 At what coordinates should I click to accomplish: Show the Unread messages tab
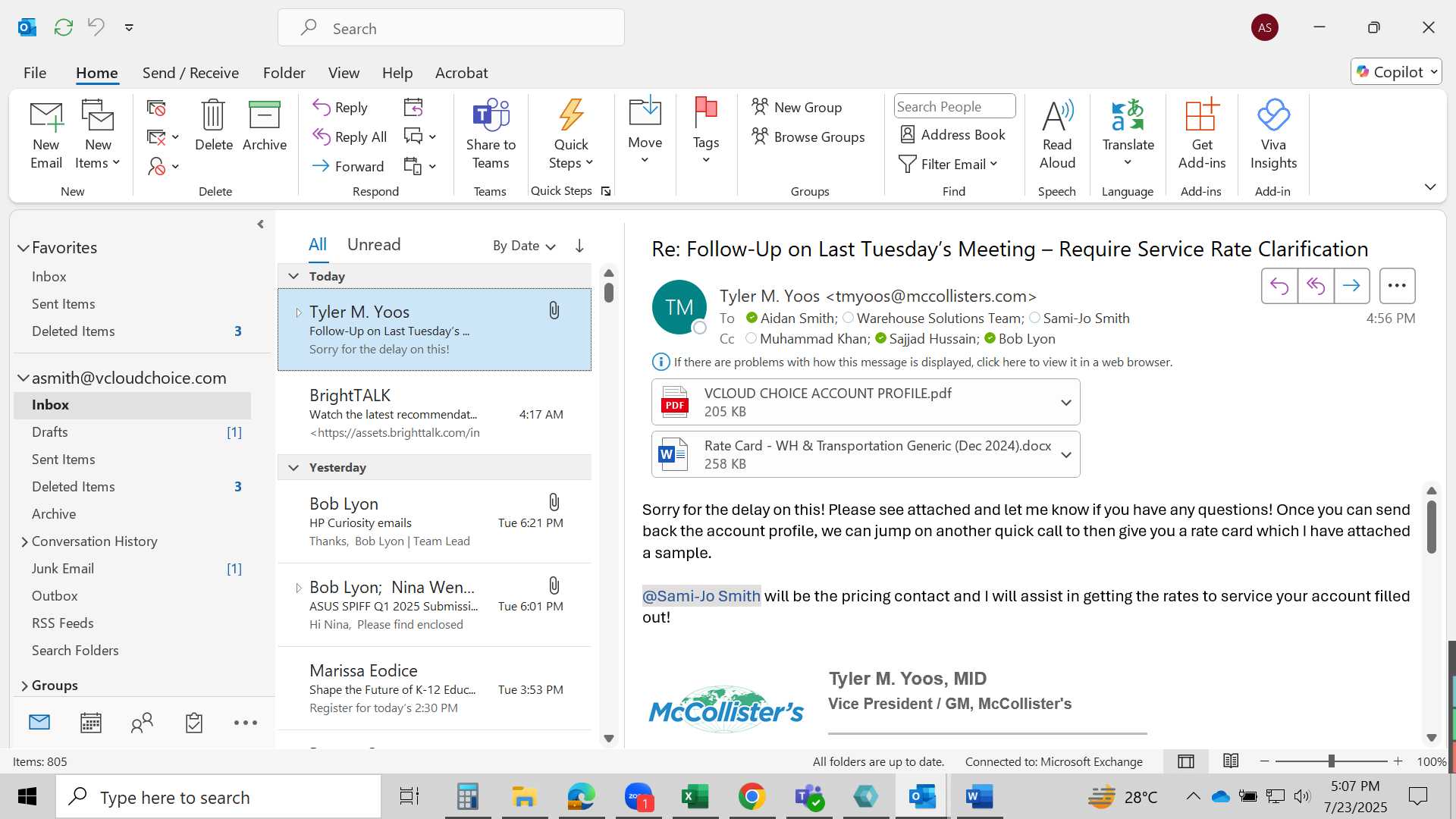click(x=373, y=244)
